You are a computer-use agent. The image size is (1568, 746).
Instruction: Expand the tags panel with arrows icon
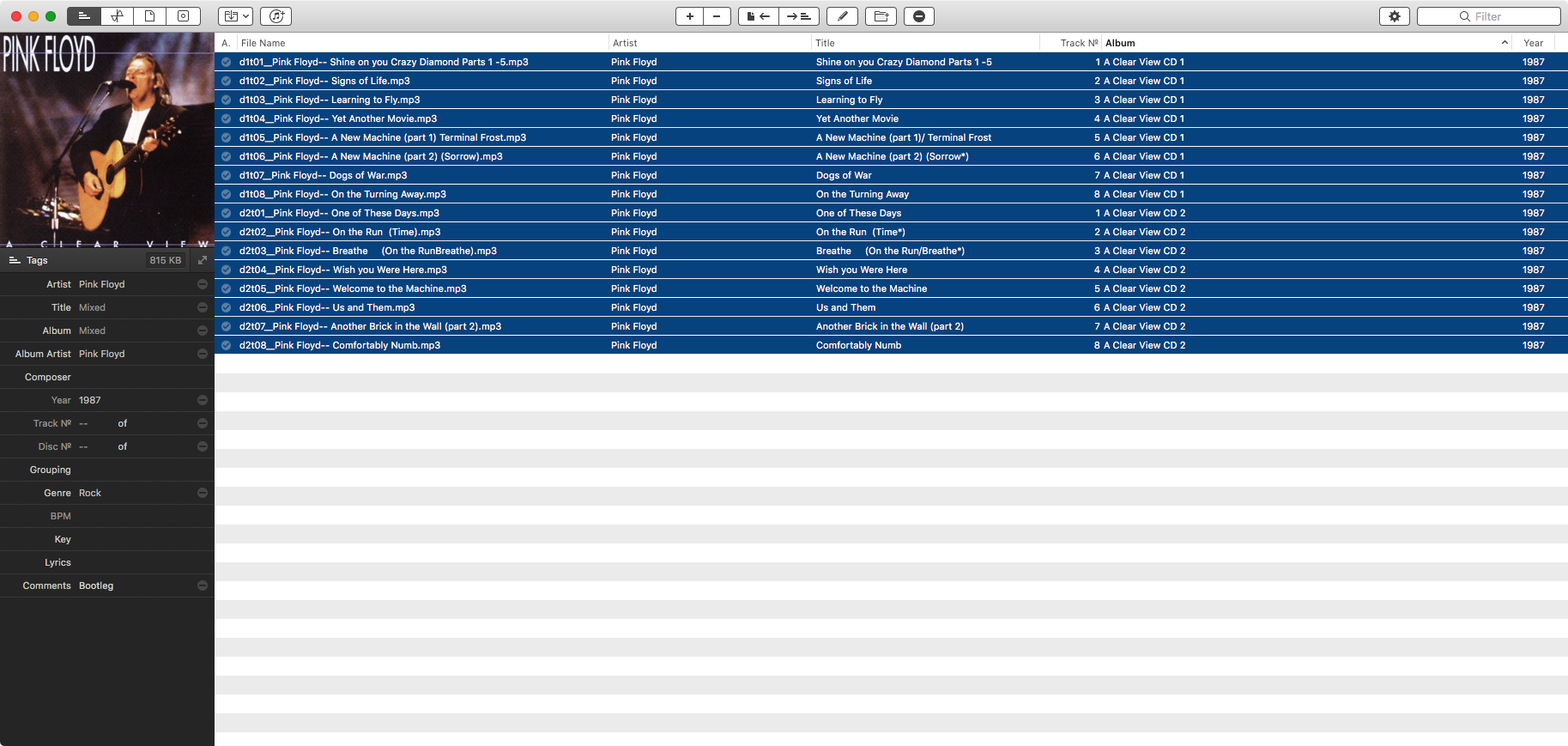pyautogui.click(x=203, y=260)
